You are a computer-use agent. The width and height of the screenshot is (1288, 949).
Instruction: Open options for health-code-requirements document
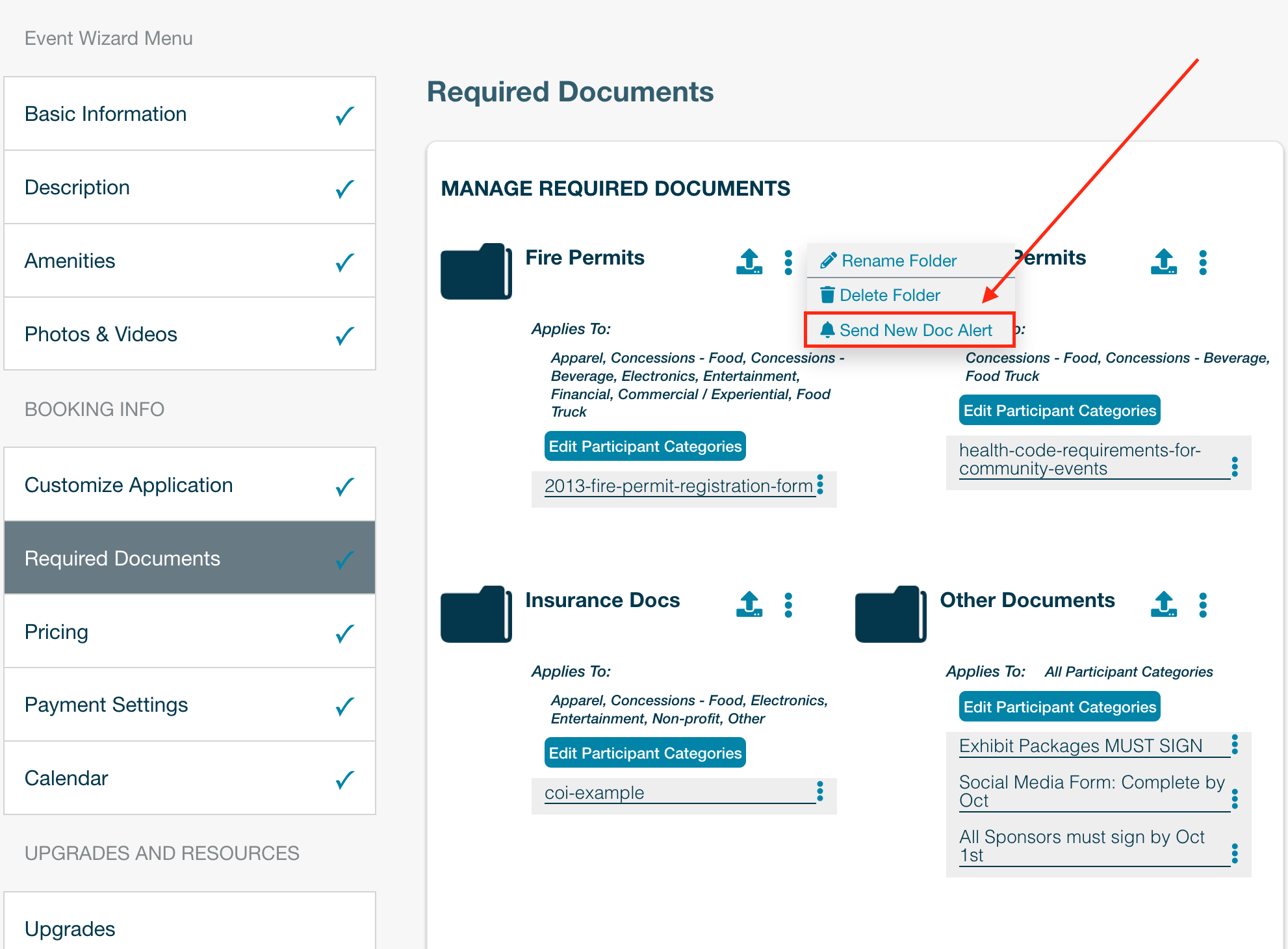pyautogui.click(x=1235, y=466)
